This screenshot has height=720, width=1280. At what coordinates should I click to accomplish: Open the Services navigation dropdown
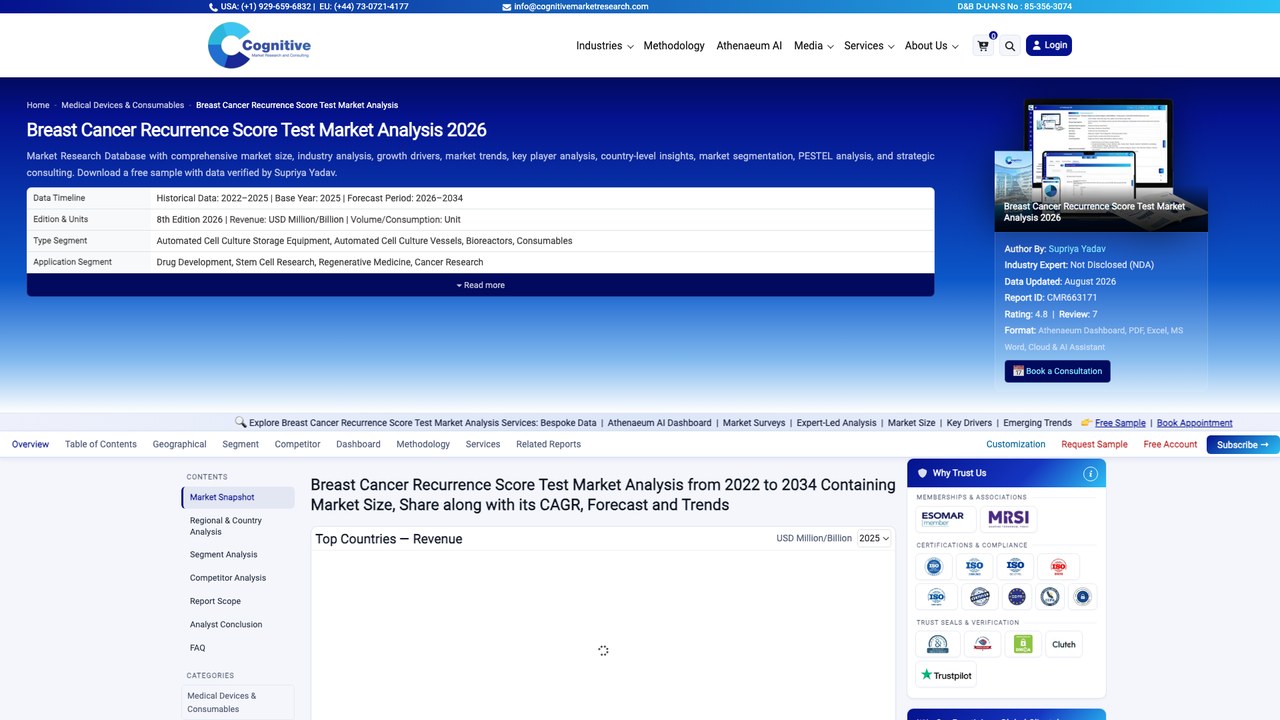tap(869, 46)
